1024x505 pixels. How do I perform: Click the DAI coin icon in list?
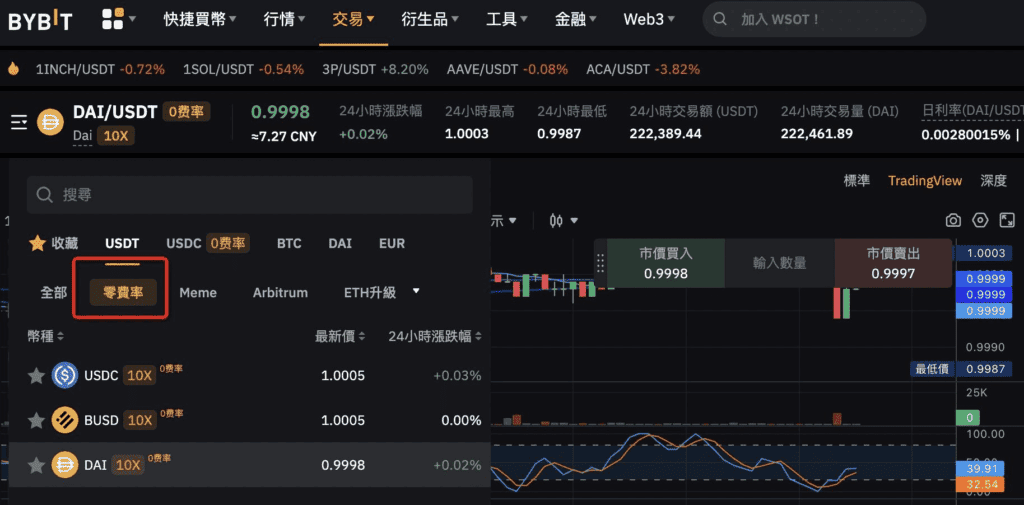65,465
